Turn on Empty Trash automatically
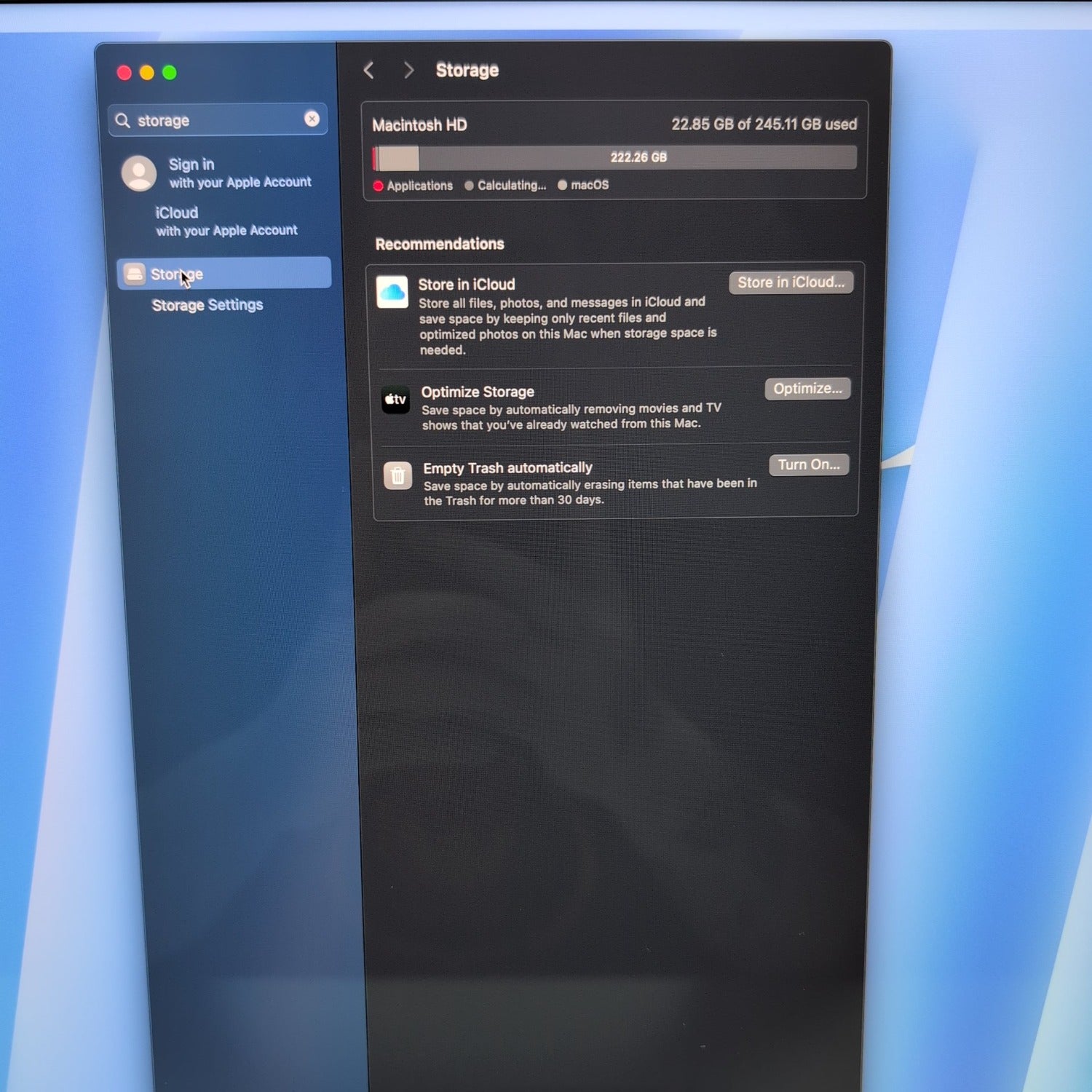This screenshot has width=1092, height=1092. tap(808, 464)
